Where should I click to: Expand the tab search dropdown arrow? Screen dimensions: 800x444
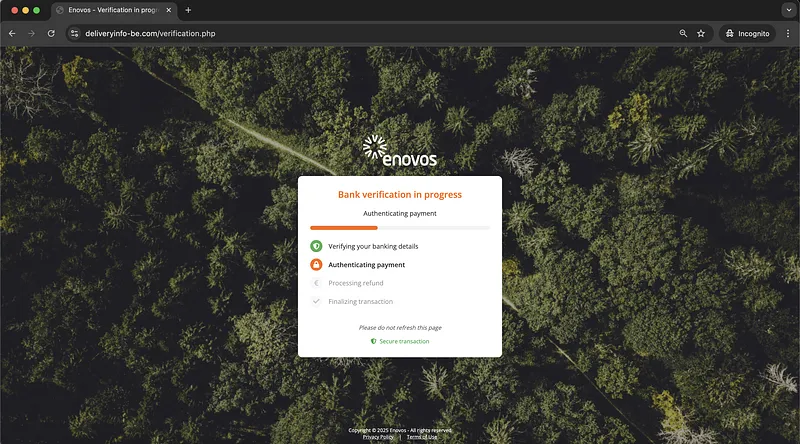click(789, 10)
